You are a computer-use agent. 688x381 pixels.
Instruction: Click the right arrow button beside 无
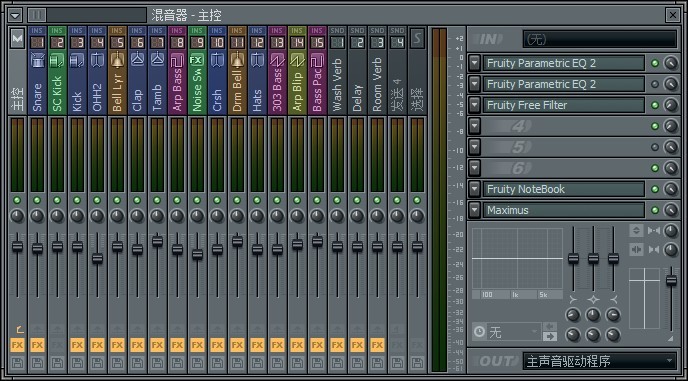[550, 337]
